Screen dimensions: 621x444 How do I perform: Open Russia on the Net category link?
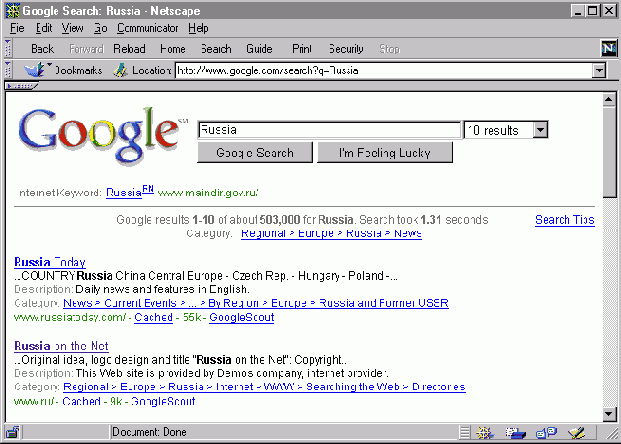point(264,387)
